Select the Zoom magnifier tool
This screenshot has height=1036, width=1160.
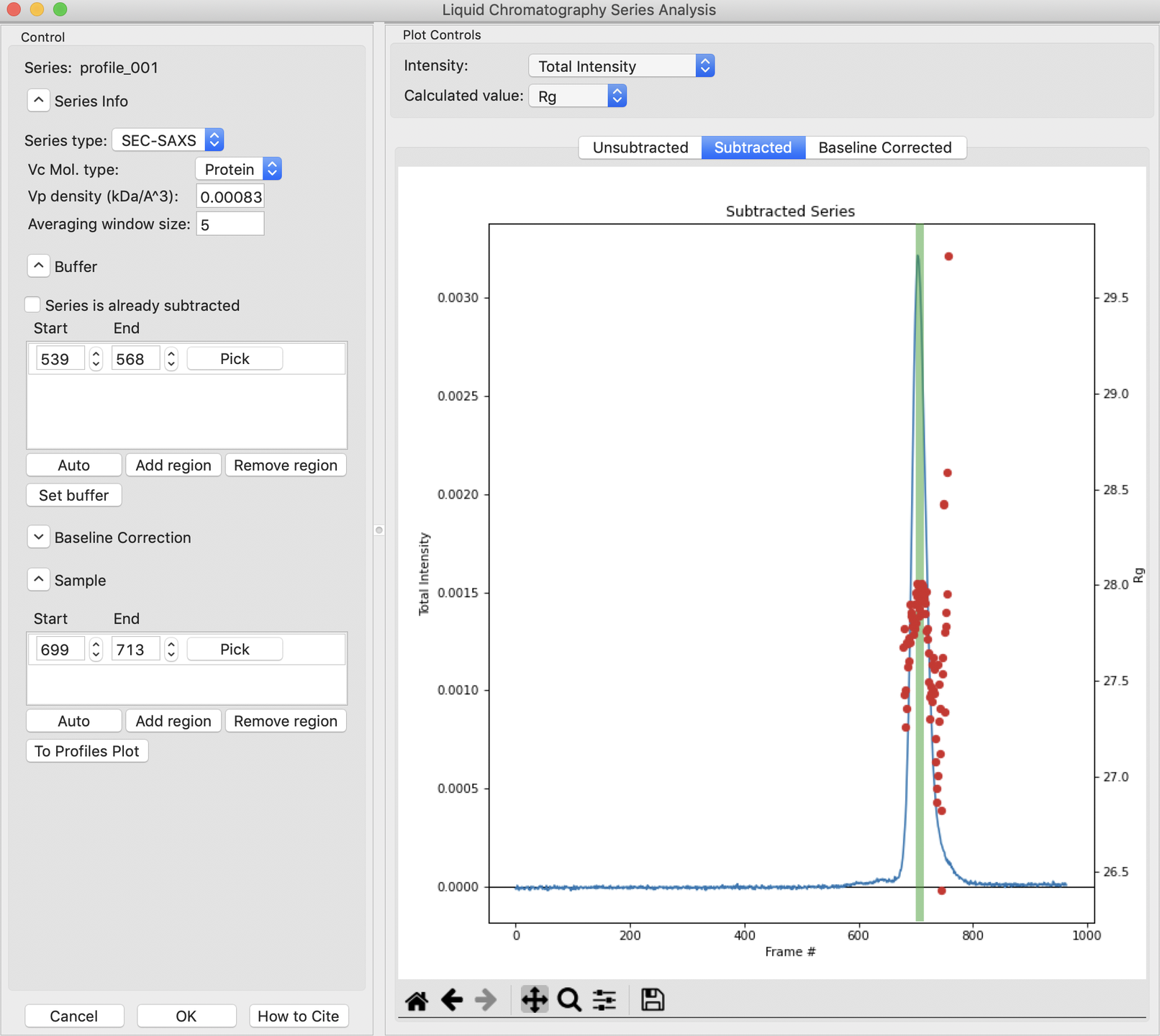click(569, 1000)
